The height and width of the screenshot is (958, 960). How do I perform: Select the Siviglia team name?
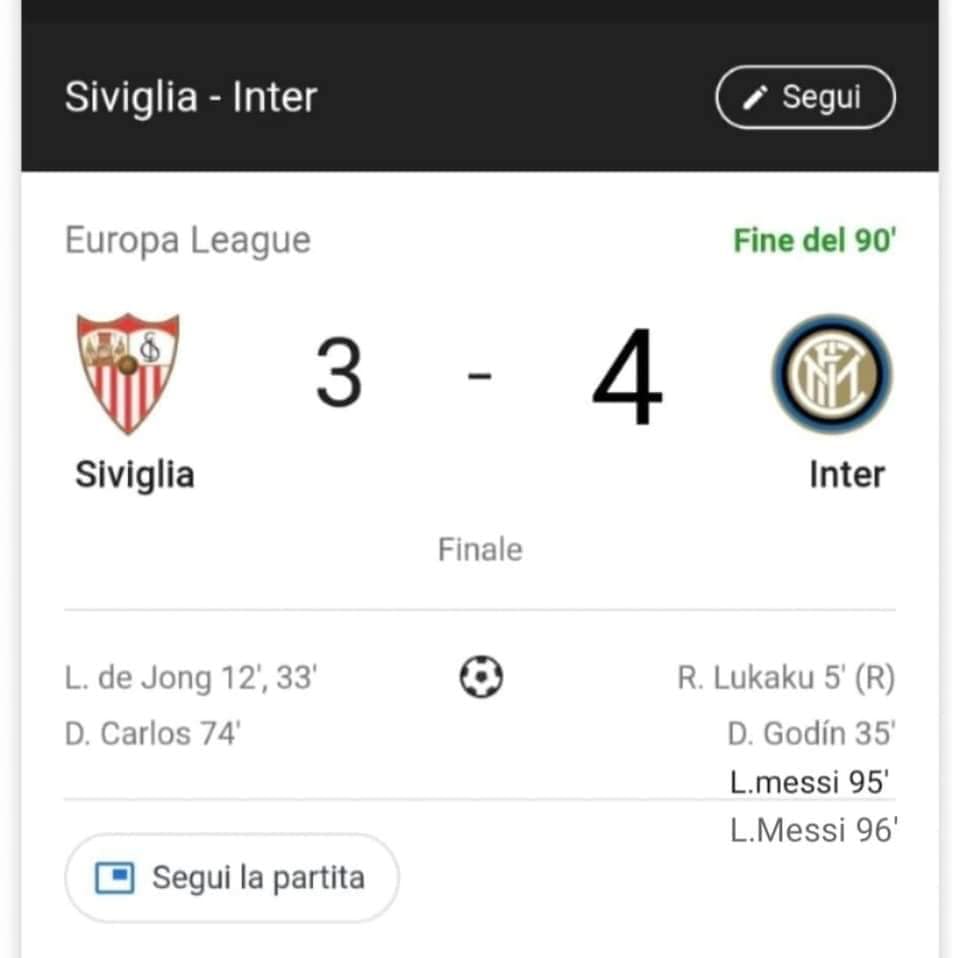134,474
